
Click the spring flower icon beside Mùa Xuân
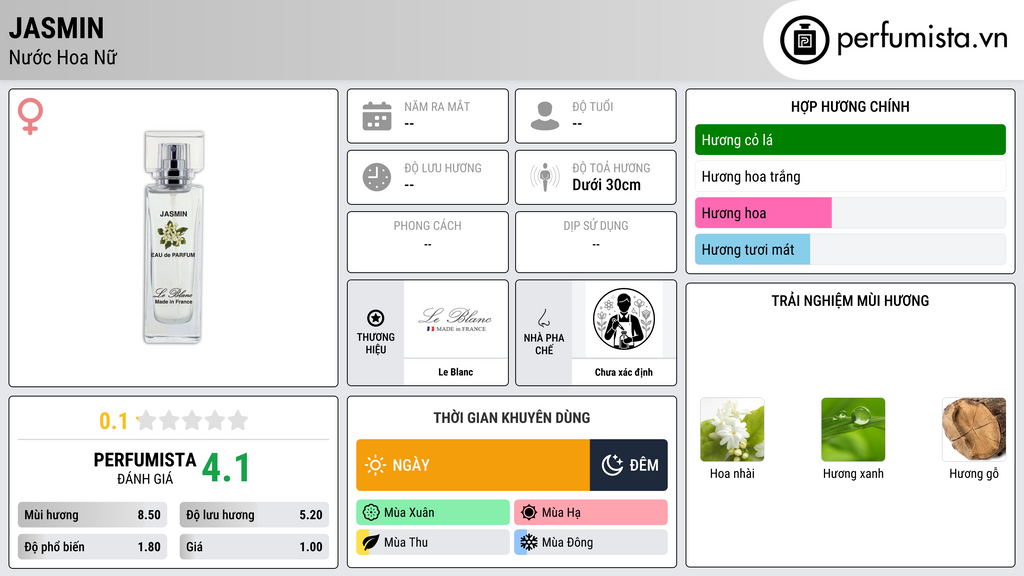(370, 513)
